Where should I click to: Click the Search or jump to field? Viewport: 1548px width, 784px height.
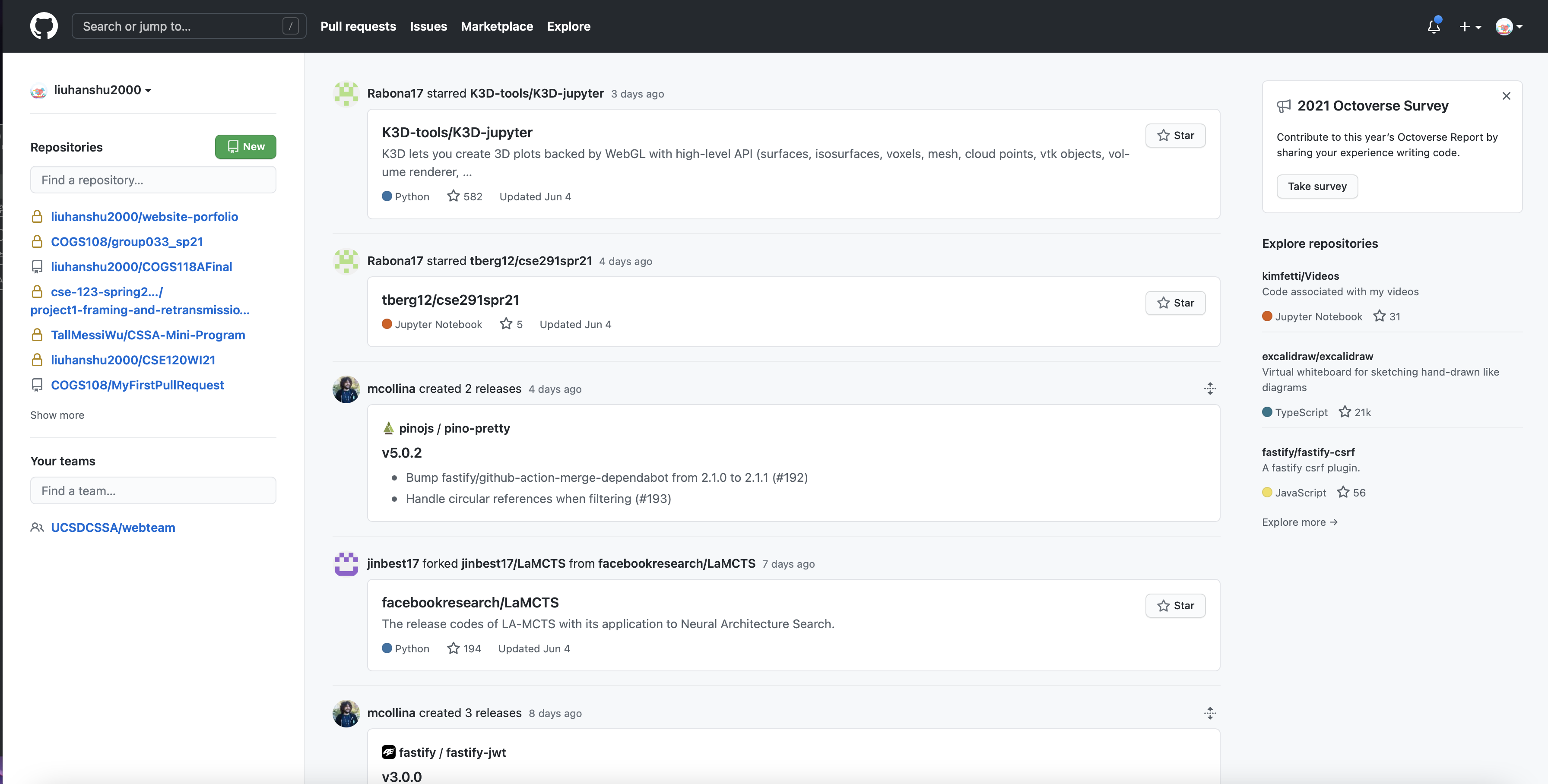point(189,26)
